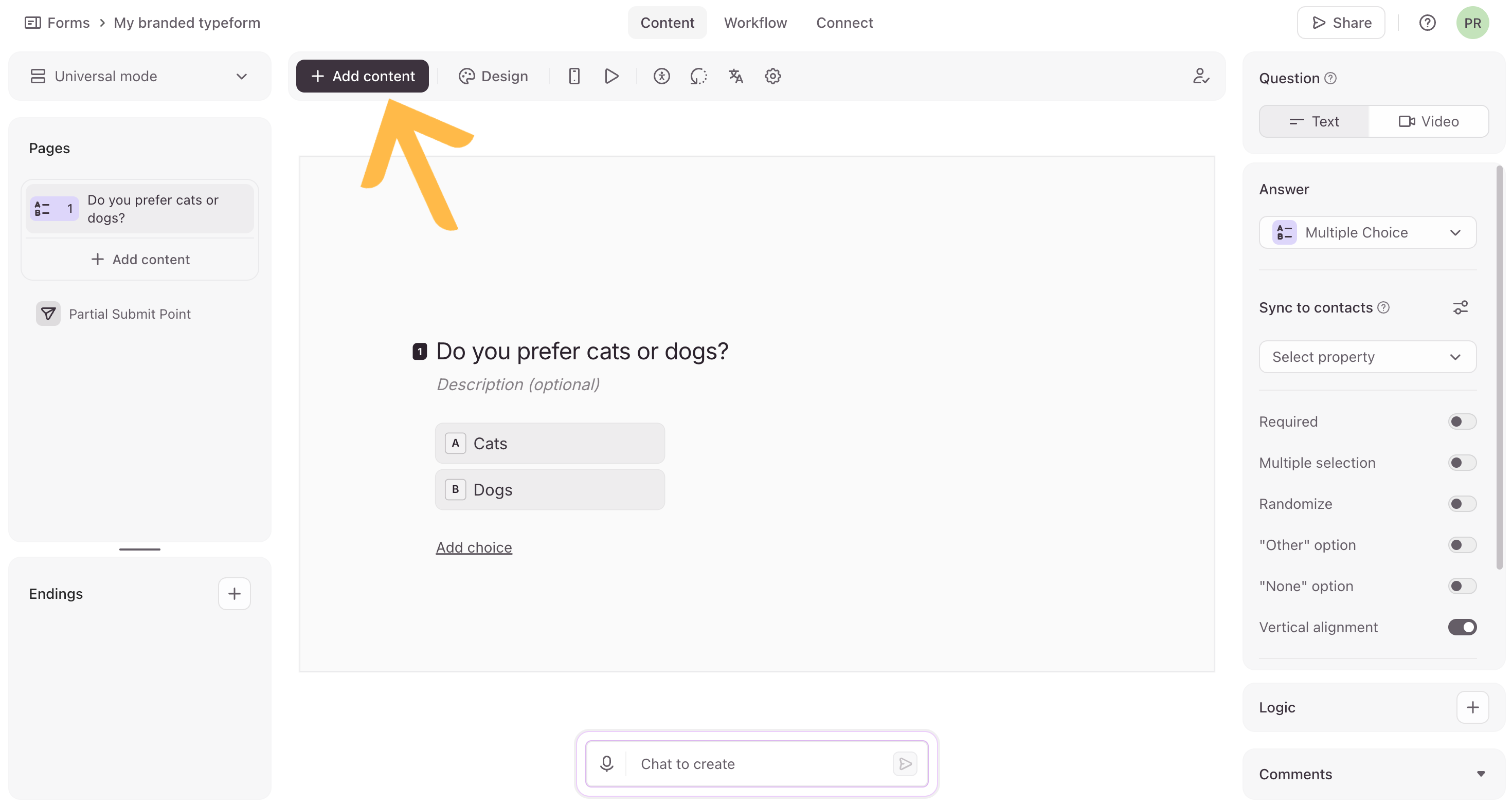Click the collaborator review icon
1512x806 pixels.
pos(1201,76)
